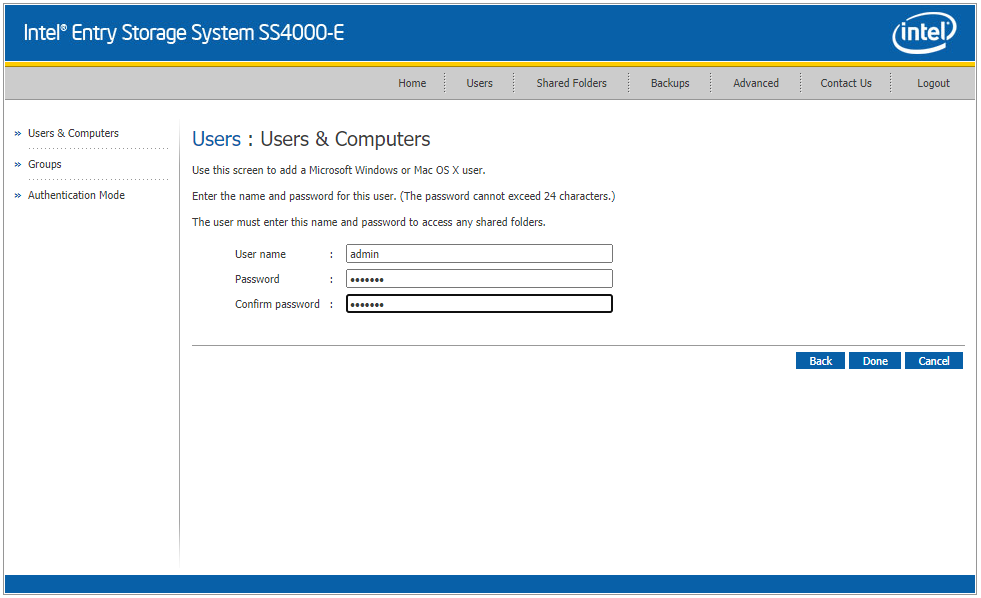981x598 pixels.
Task: Log out via the Logout link
Action: tap(933, 83)
